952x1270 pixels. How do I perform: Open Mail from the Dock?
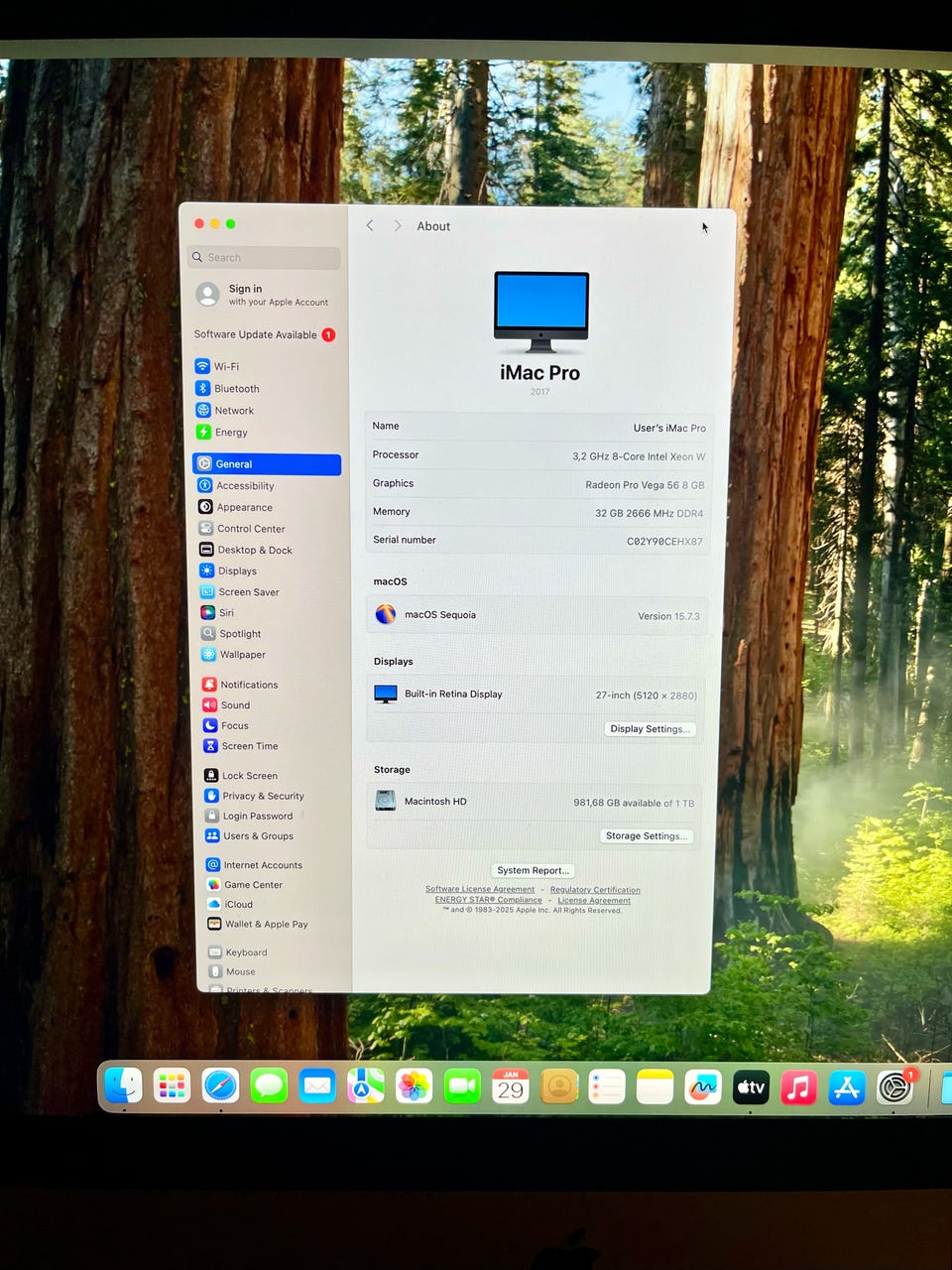click(317, 1086)
